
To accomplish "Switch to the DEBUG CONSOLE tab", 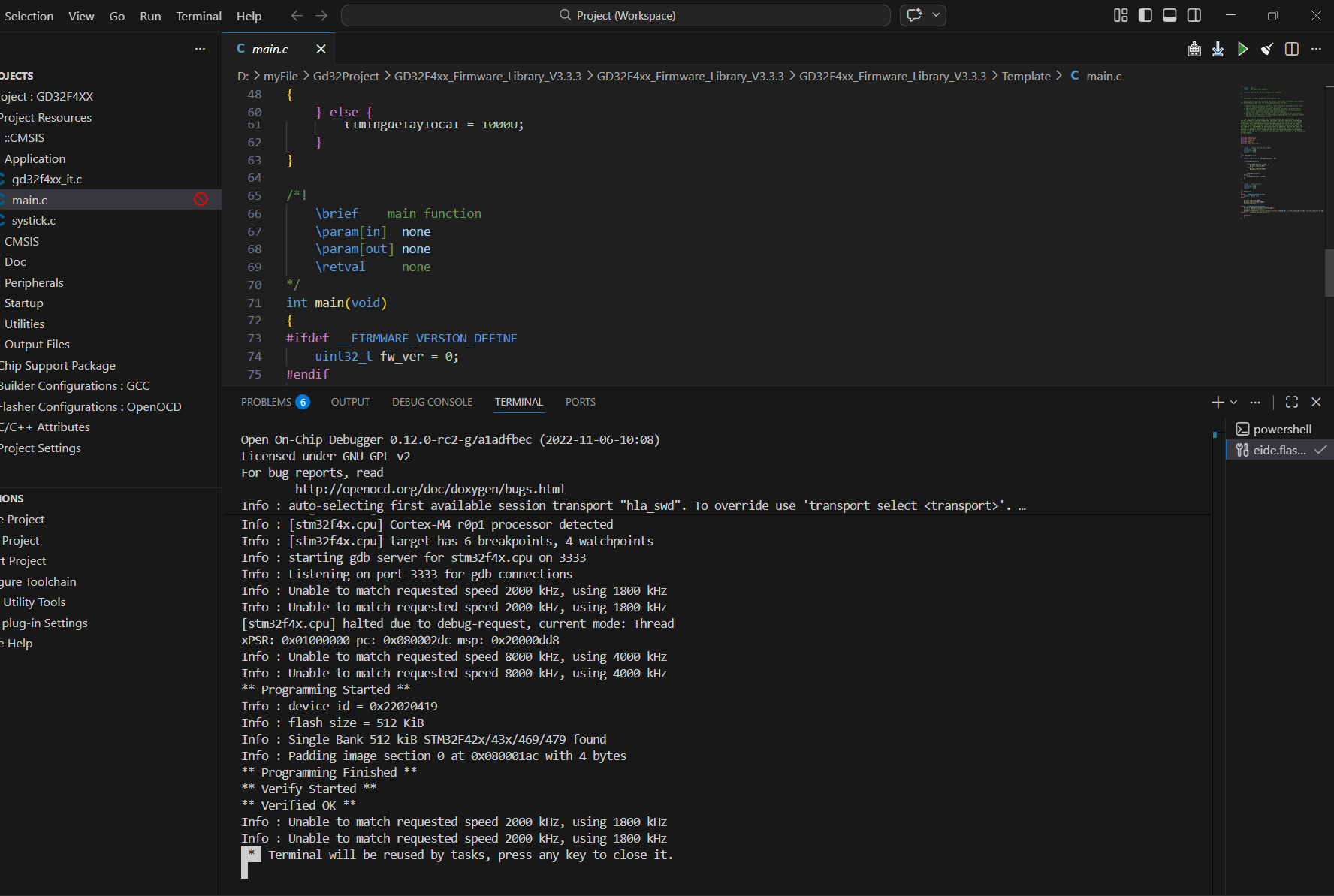I will click(432, 402).
